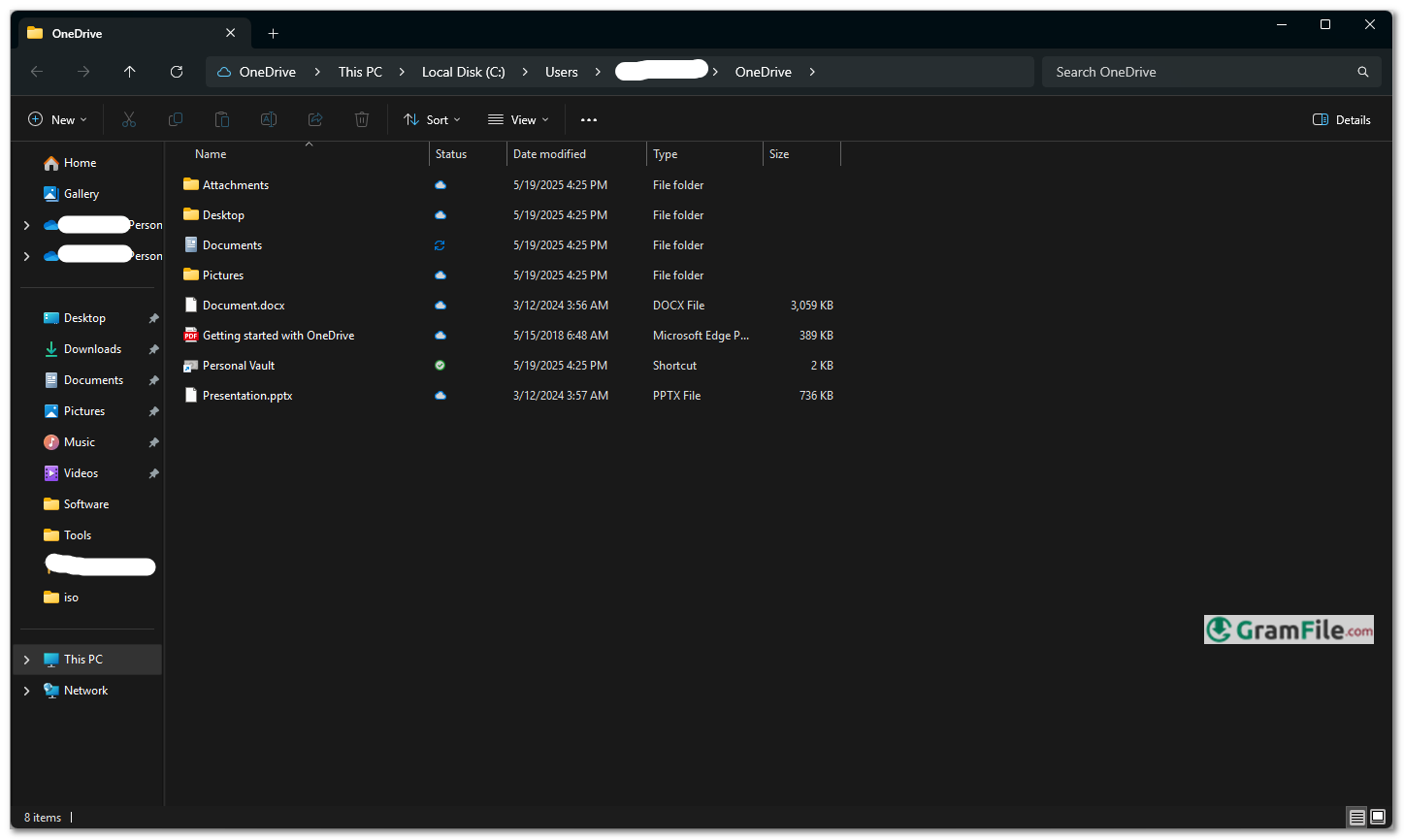Click the Presentation.pptx file icon

tap(191, 396)
